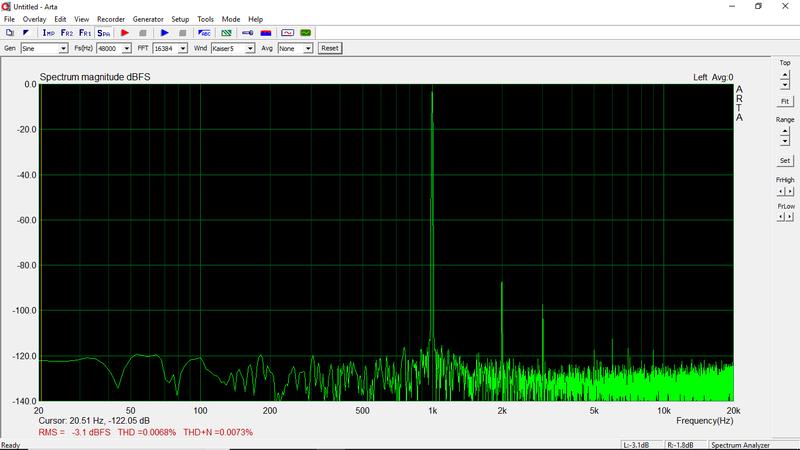Switch to Spa spectrum analyzer mode
800x450 pixels.
pyautogui.click(x=104, y=33)
